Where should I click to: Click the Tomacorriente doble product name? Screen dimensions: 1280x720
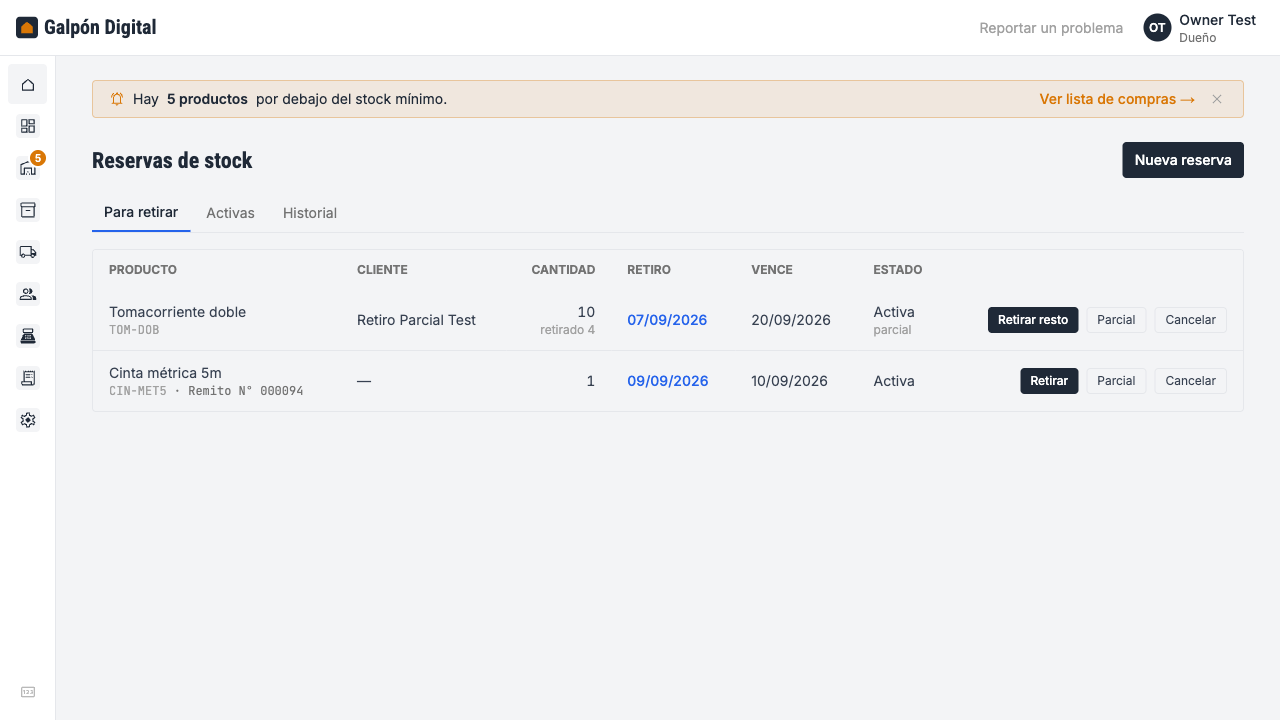pyautogui.click(x=177, y=312)
